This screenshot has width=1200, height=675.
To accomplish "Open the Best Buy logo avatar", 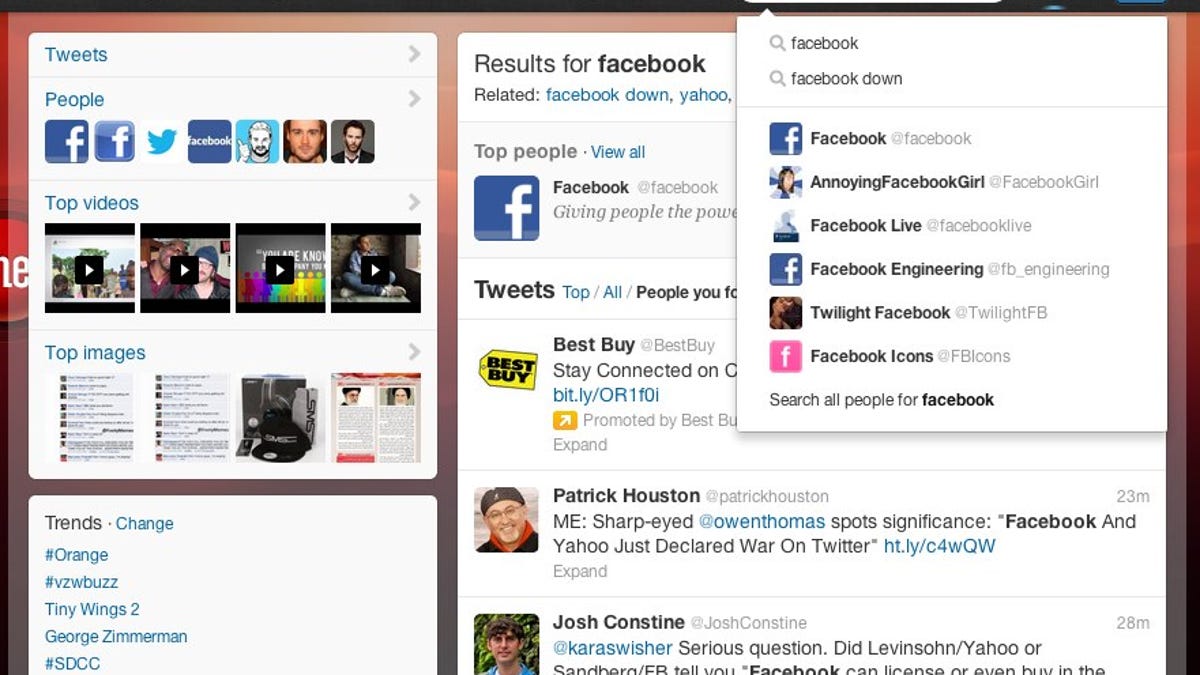I will click(506, 367).
